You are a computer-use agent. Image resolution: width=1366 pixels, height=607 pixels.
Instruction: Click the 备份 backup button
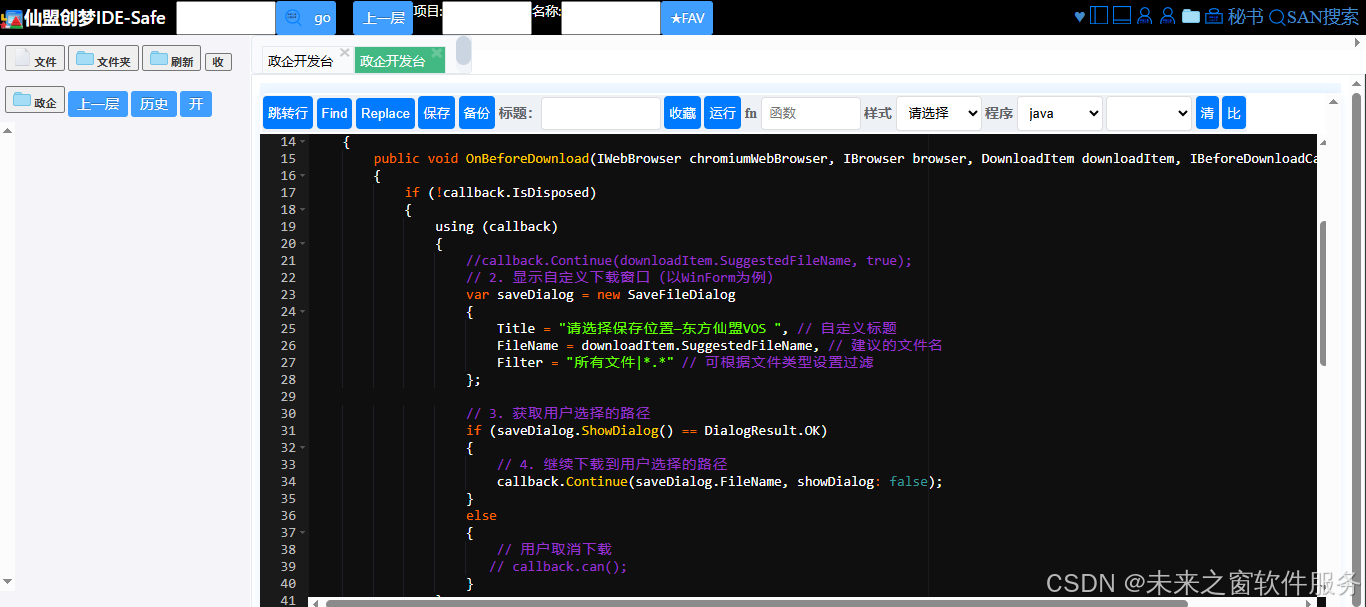coord(477,113)
